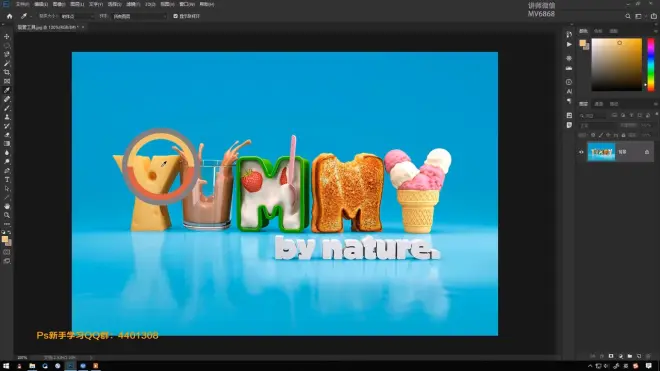Toggle lock all padlock in lock row

tap(623, 135)
